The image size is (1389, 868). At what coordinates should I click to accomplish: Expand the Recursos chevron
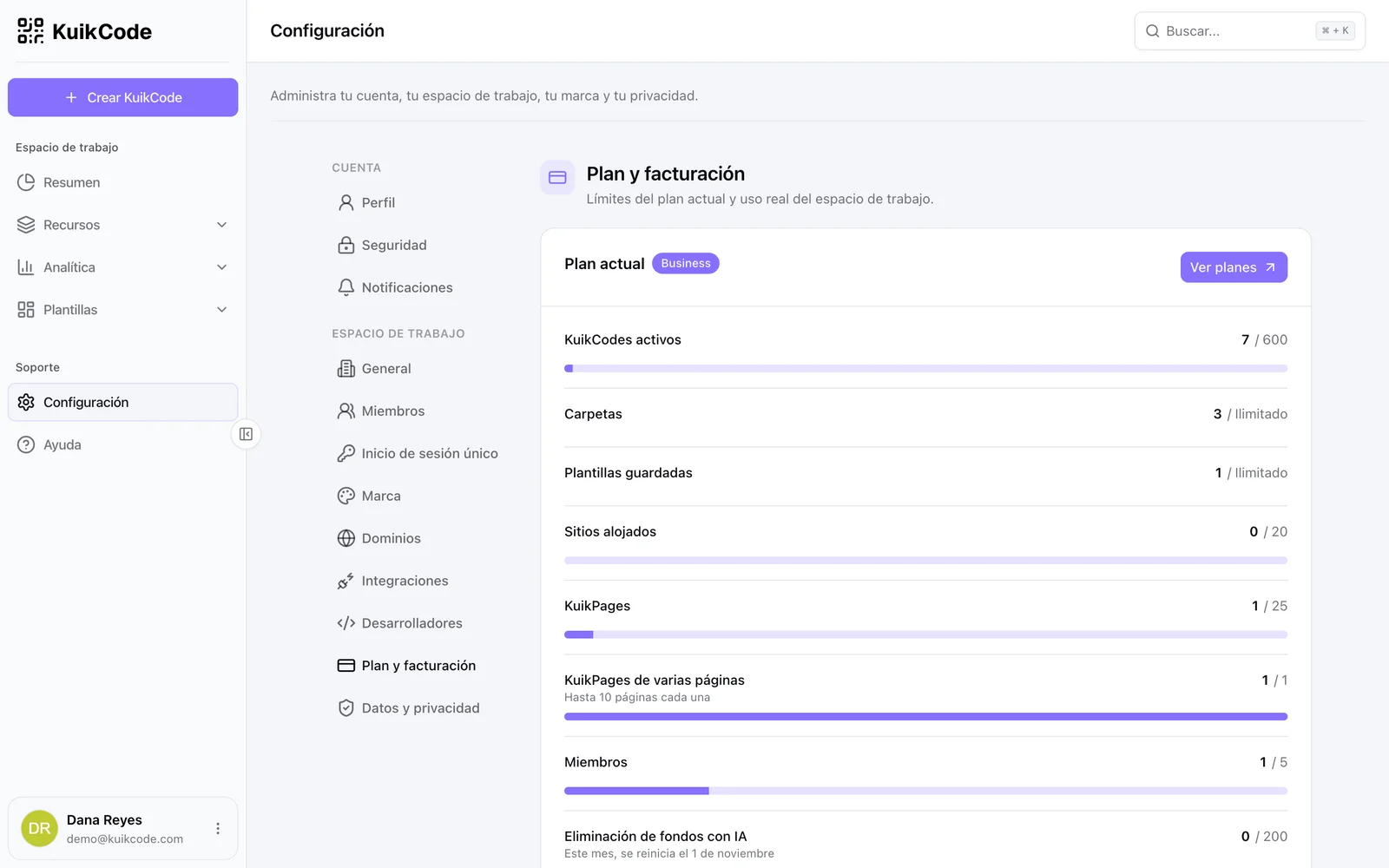pos(221,225)
